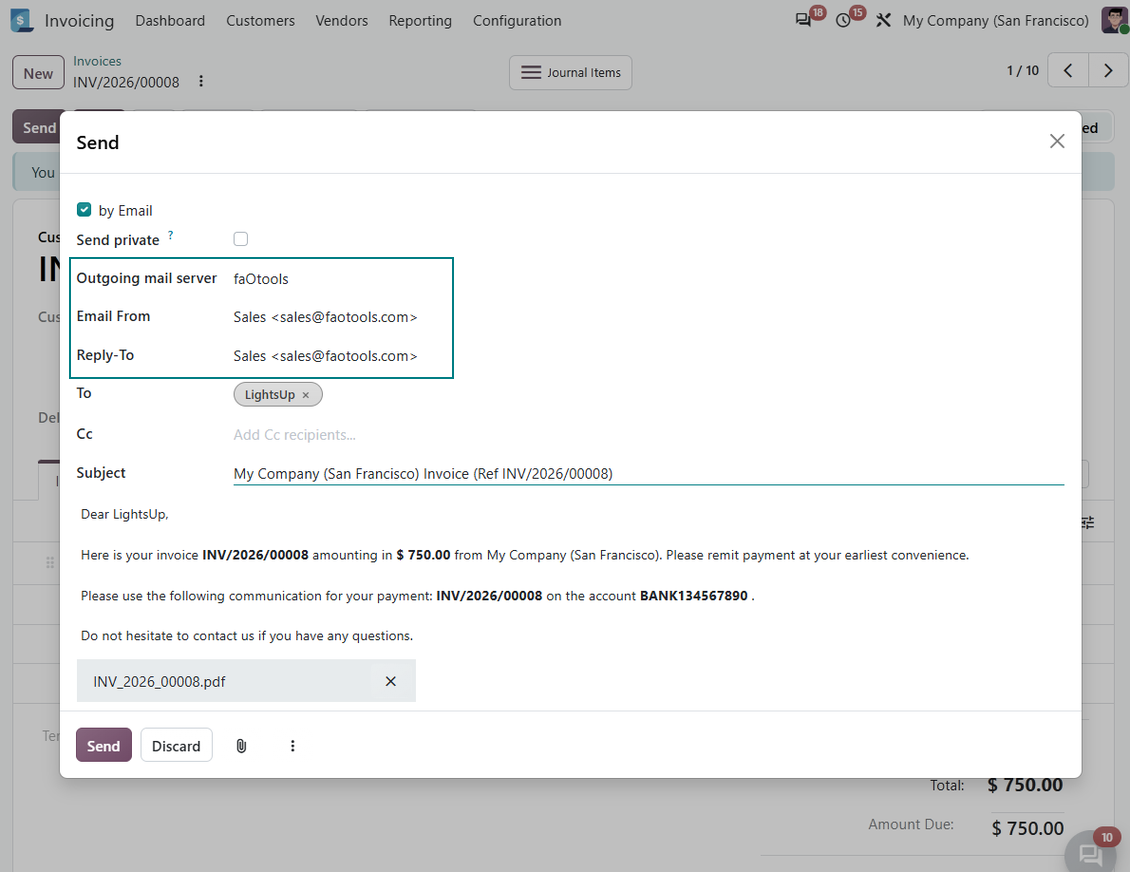Image resolution: width=1130 pixels, height=872 pixels.
Task: Open the Invoicing app home icon
Action: tap(22, 20)
